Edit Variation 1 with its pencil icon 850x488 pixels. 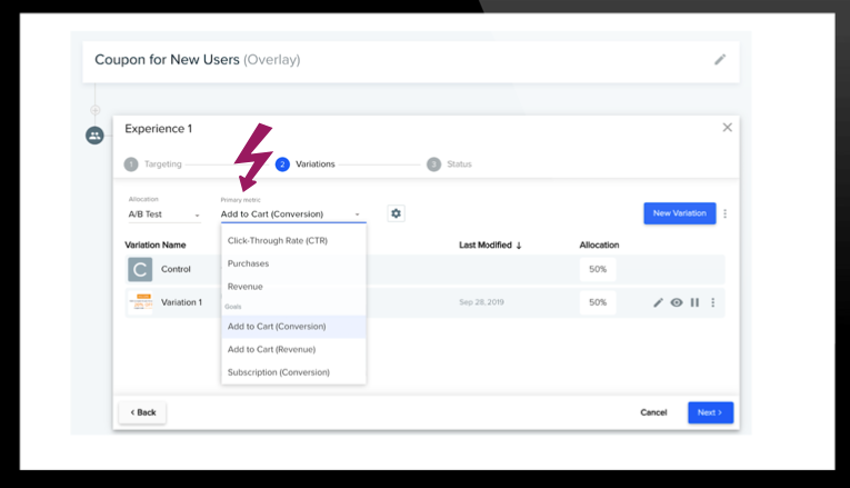[658, 302]
